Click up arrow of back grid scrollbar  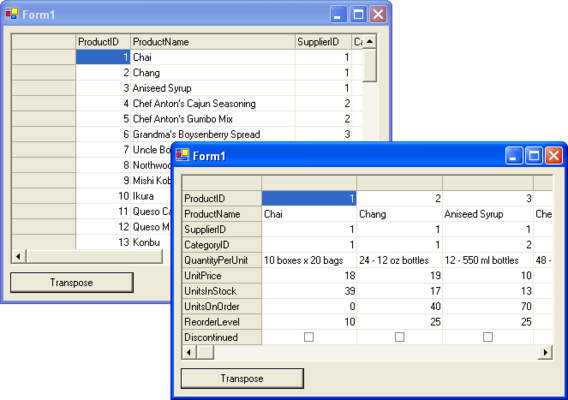(369, 42)
